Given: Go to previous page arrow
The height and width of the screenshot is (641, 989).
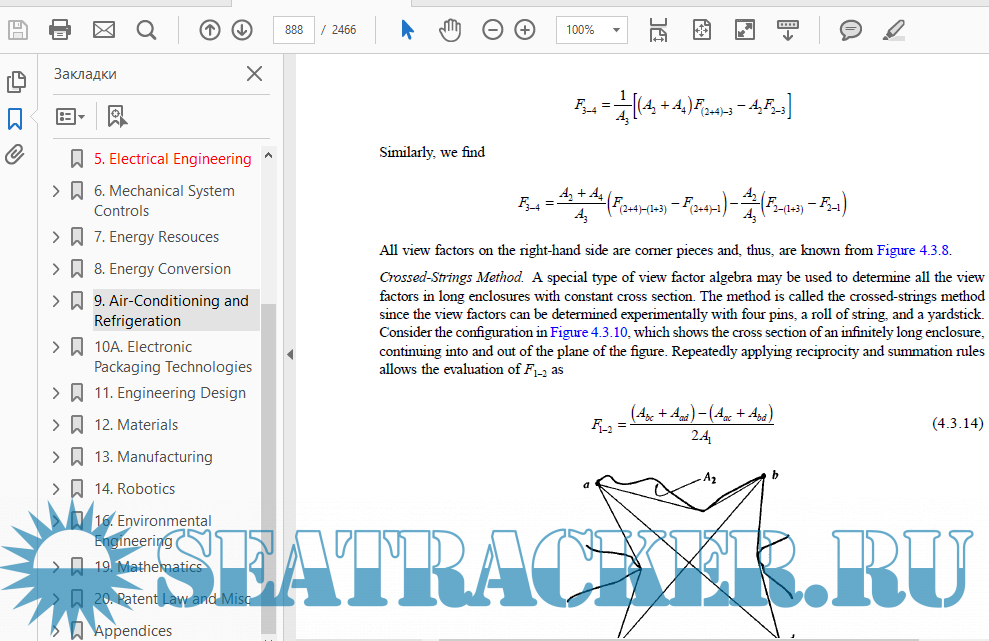Looking at the screenshot, I should (210, 30).
